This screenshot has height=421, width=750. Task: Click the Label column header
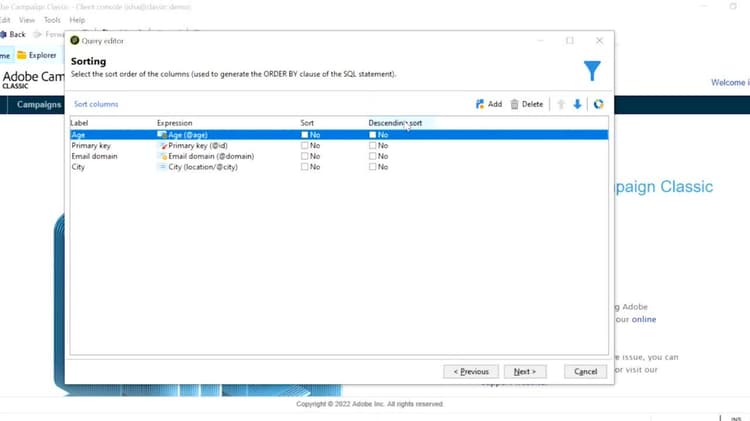coord(79,123)
